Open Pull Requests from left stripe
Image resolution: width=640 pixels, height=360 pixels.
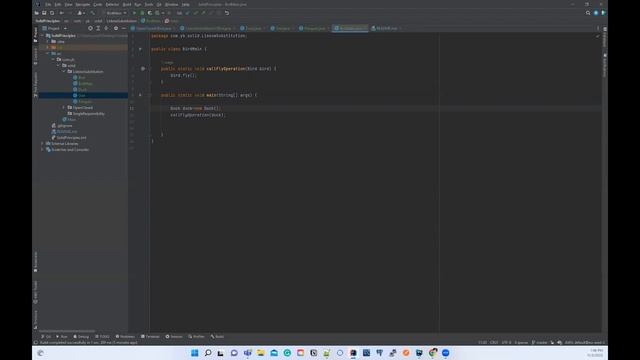[x=36, y=85]
